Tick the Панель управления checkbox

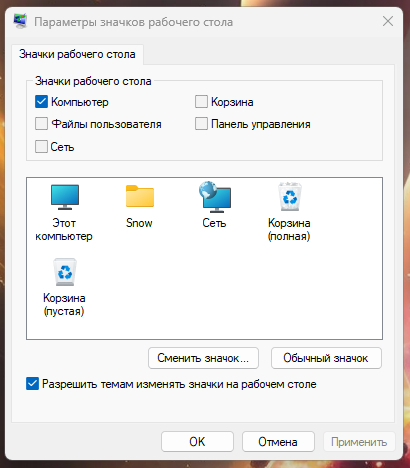pyautogui.click(x=201, y=124)
